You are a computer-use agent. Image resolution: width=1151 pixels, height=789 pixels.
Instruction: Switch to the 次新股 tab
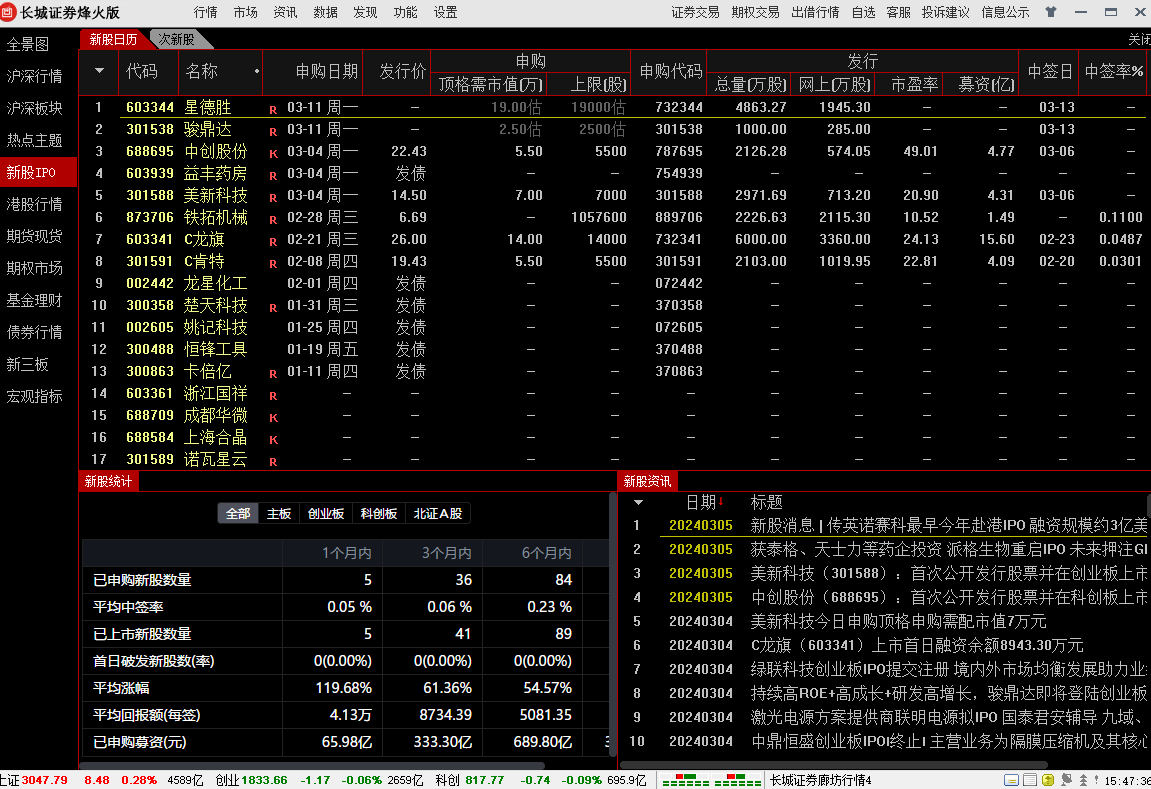[177, 39]
